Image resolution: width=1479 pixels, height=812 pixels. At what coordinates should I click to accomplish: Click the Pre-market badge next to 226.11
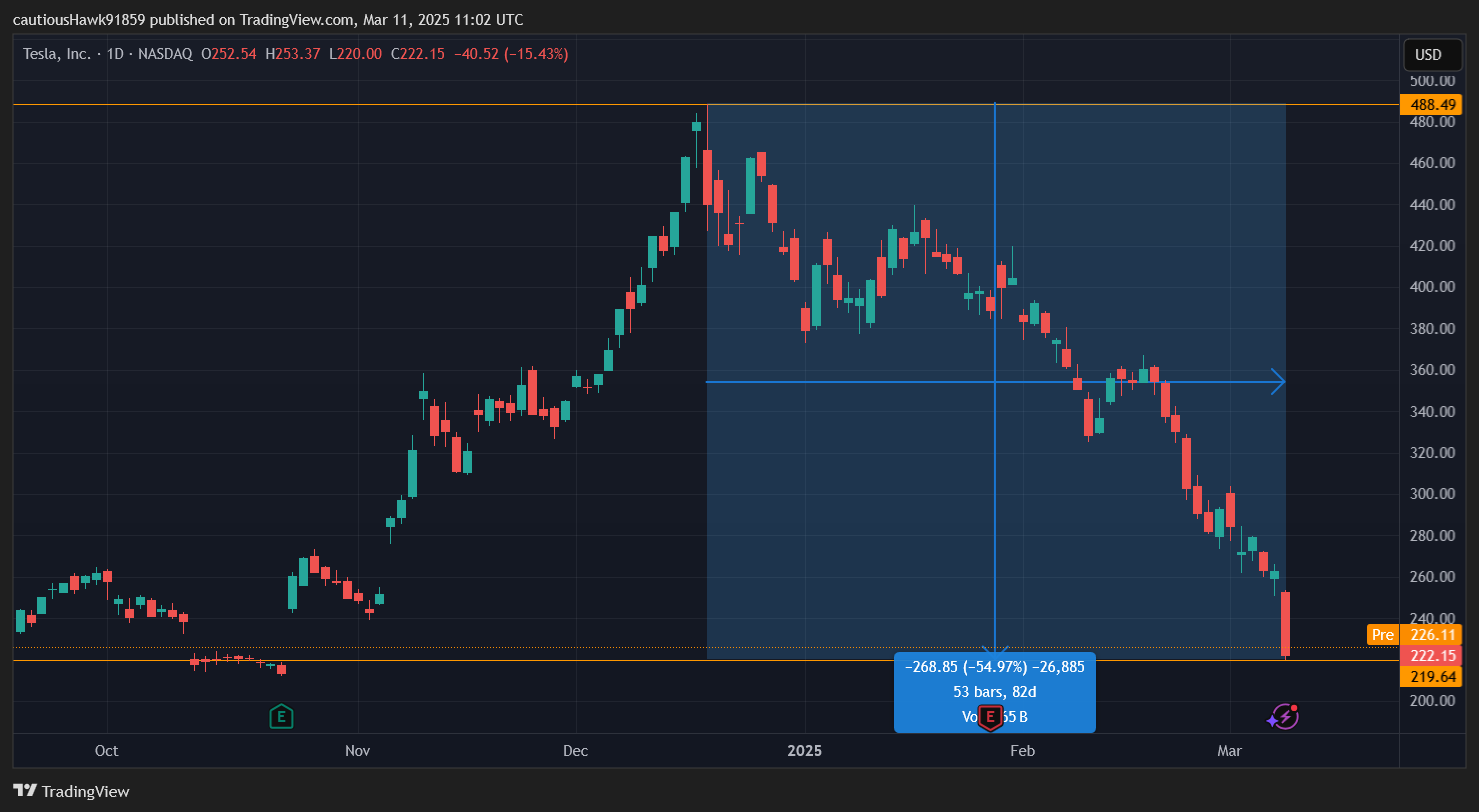[1382, 634]
